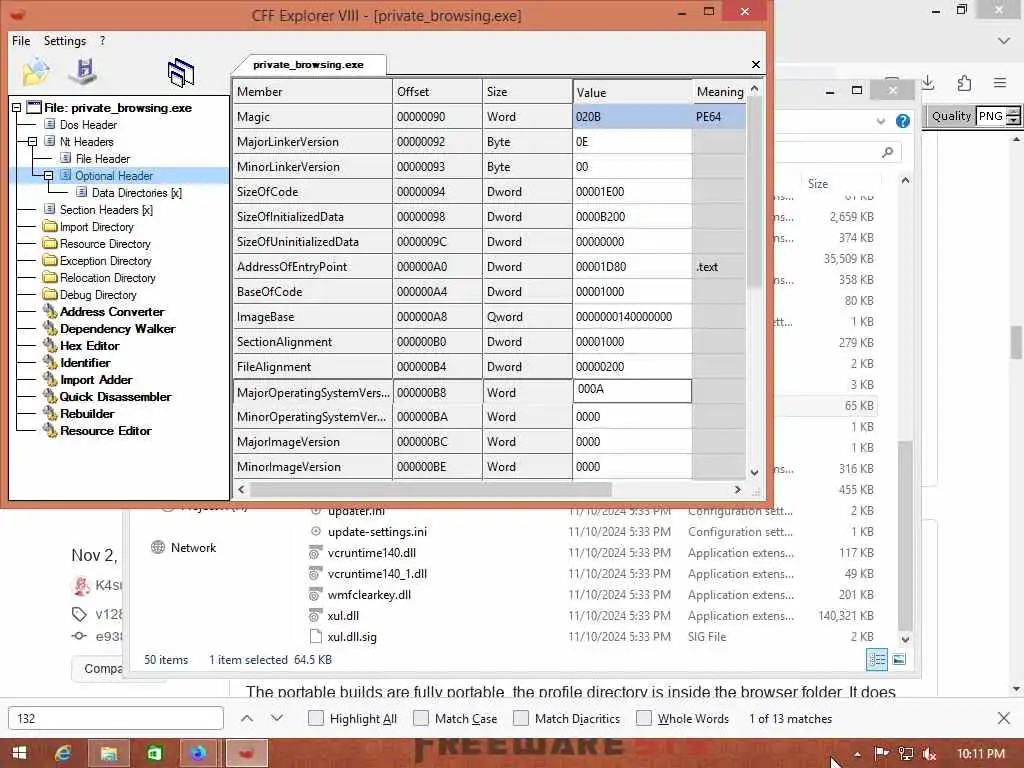Screen dimensions: 1024x768
Task: Sort by the Member column header
Action: coord(313,91)
